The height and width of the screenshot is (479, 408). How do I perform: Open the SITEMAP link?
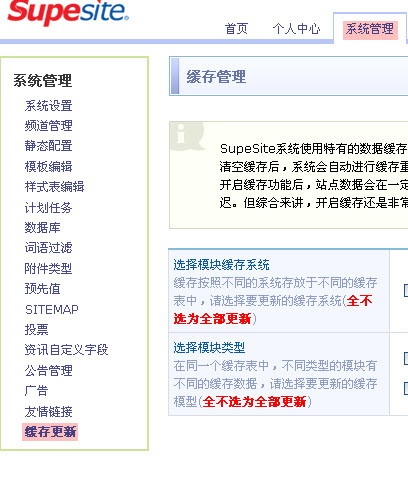pyautogui.click(x=52, y=310)
